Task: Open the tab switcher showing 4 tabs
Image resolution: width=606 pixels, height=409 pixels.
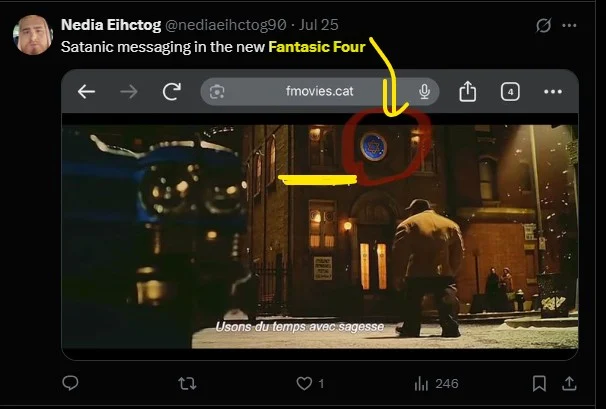Action: tap(510, 92)
